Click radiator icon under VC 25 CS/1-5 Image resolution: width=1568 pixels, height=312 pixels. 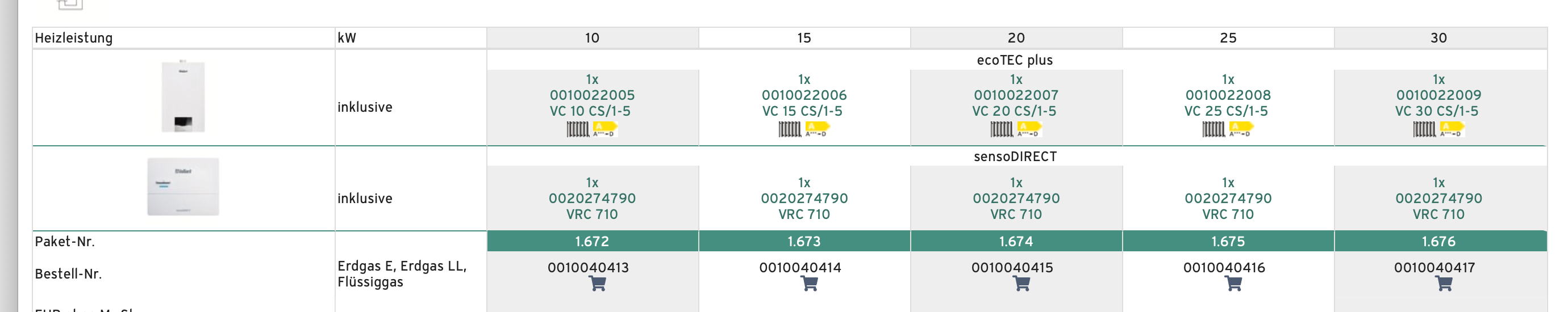1213,129
